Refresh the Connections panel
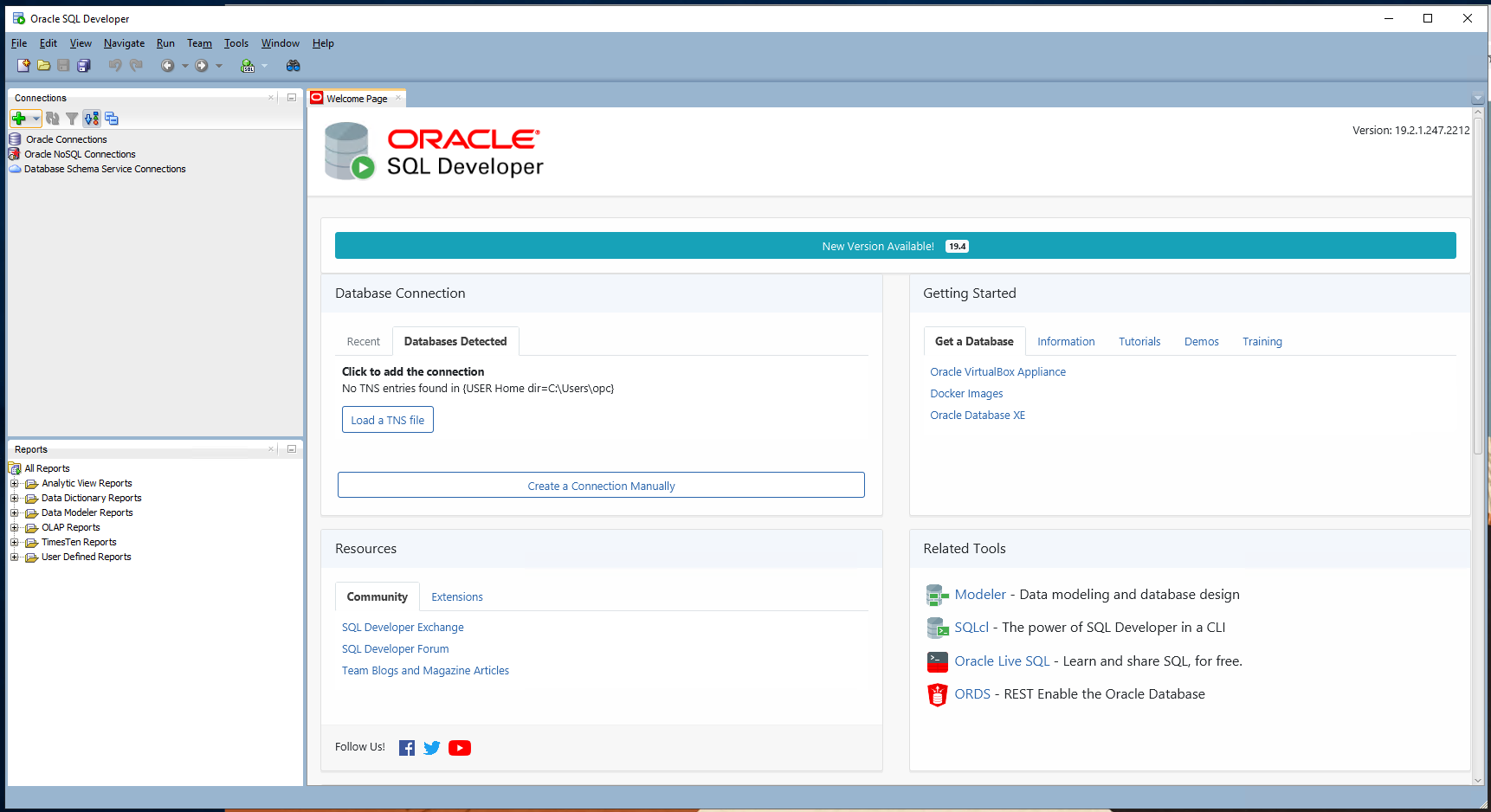 [x=53, y=119]
